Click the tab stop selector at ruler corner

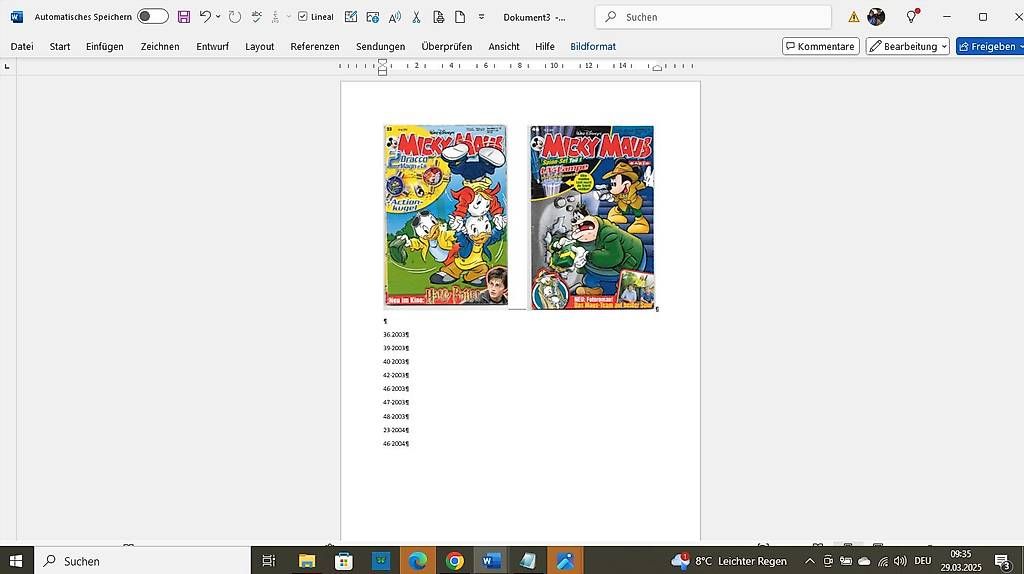7,66
